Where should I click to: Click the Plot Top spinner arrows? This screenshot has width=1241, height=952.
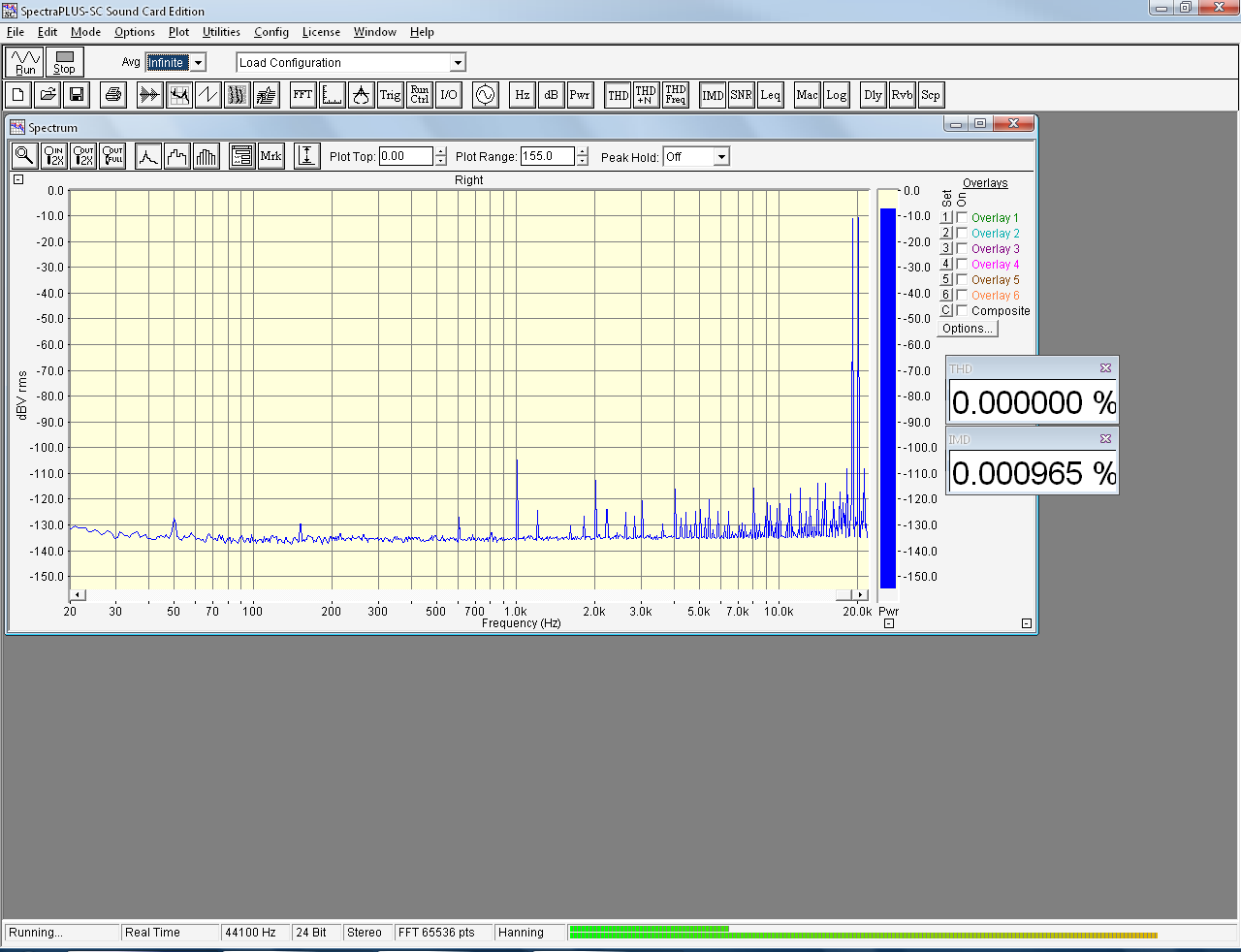click(441, 157)
